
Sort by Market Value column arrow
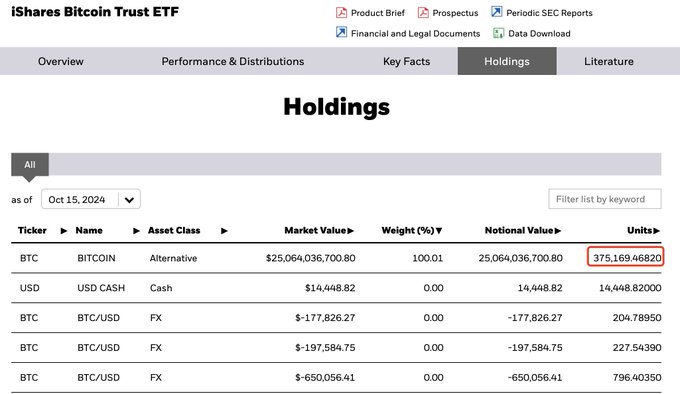tap(350, 231)
